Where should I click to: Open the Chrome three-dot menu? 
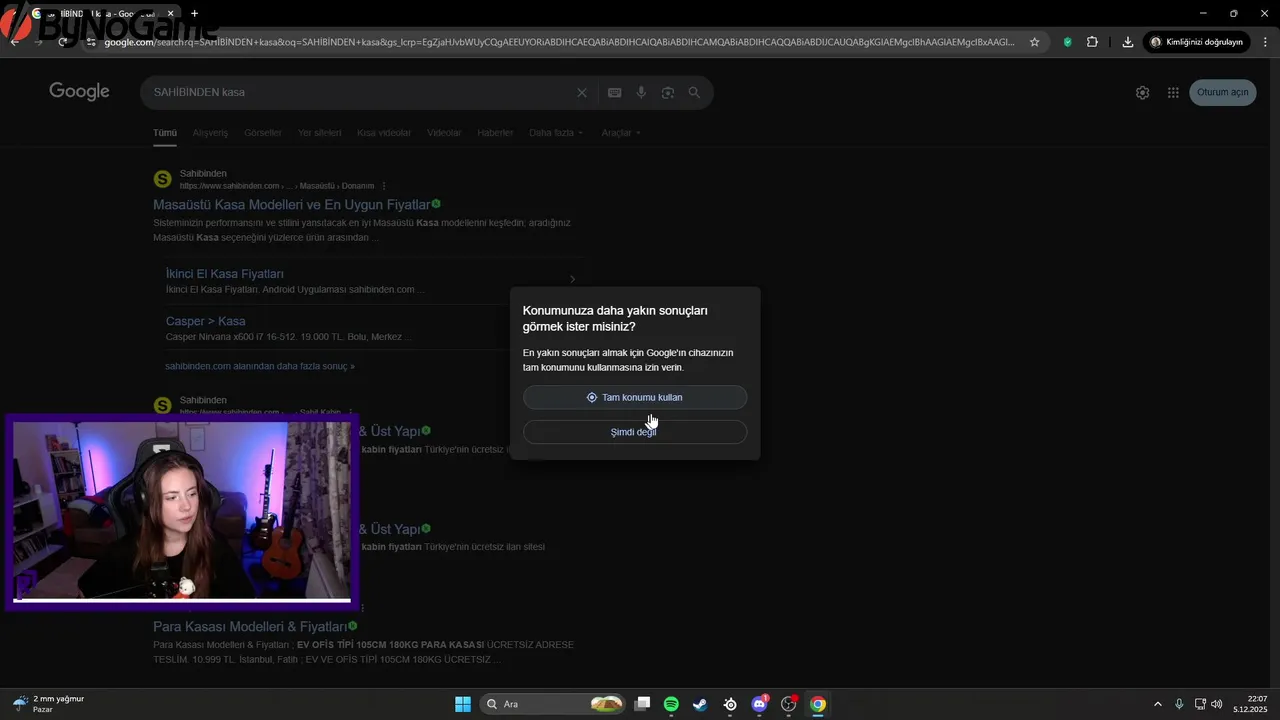[x=1264, y=42]
